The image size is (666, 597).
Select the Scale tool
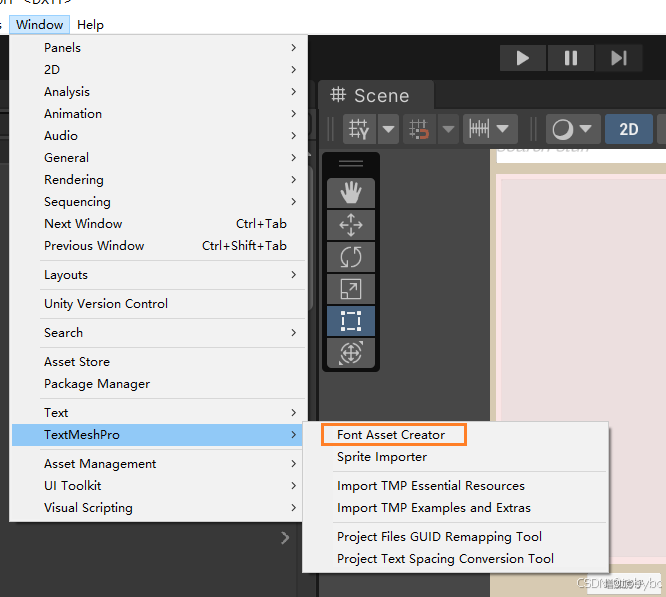[x=351, y=289]
